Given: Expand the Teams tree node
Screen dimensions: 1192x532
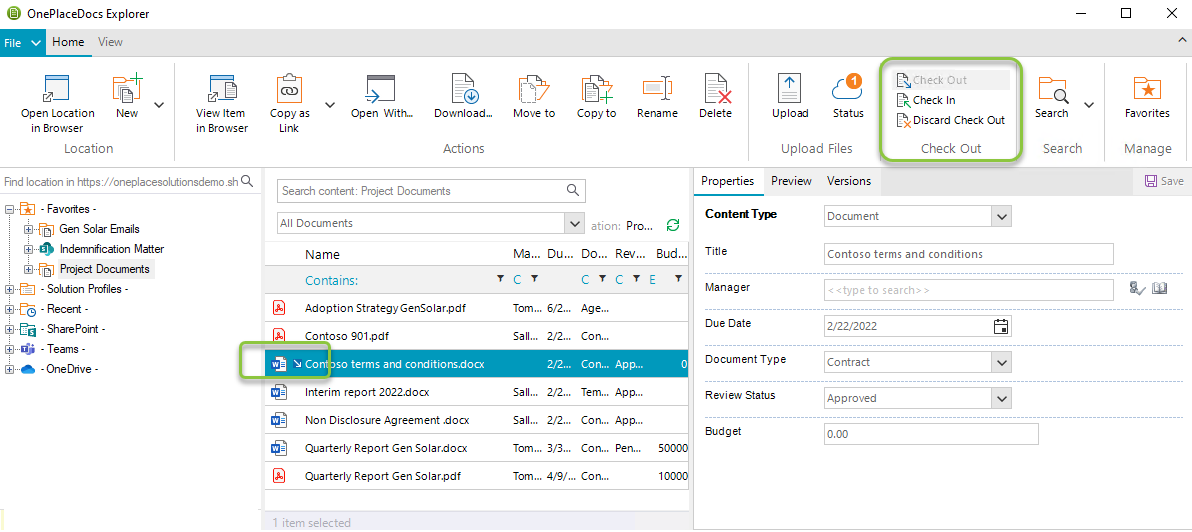Looking at the screenshot, I should [10, 349].
